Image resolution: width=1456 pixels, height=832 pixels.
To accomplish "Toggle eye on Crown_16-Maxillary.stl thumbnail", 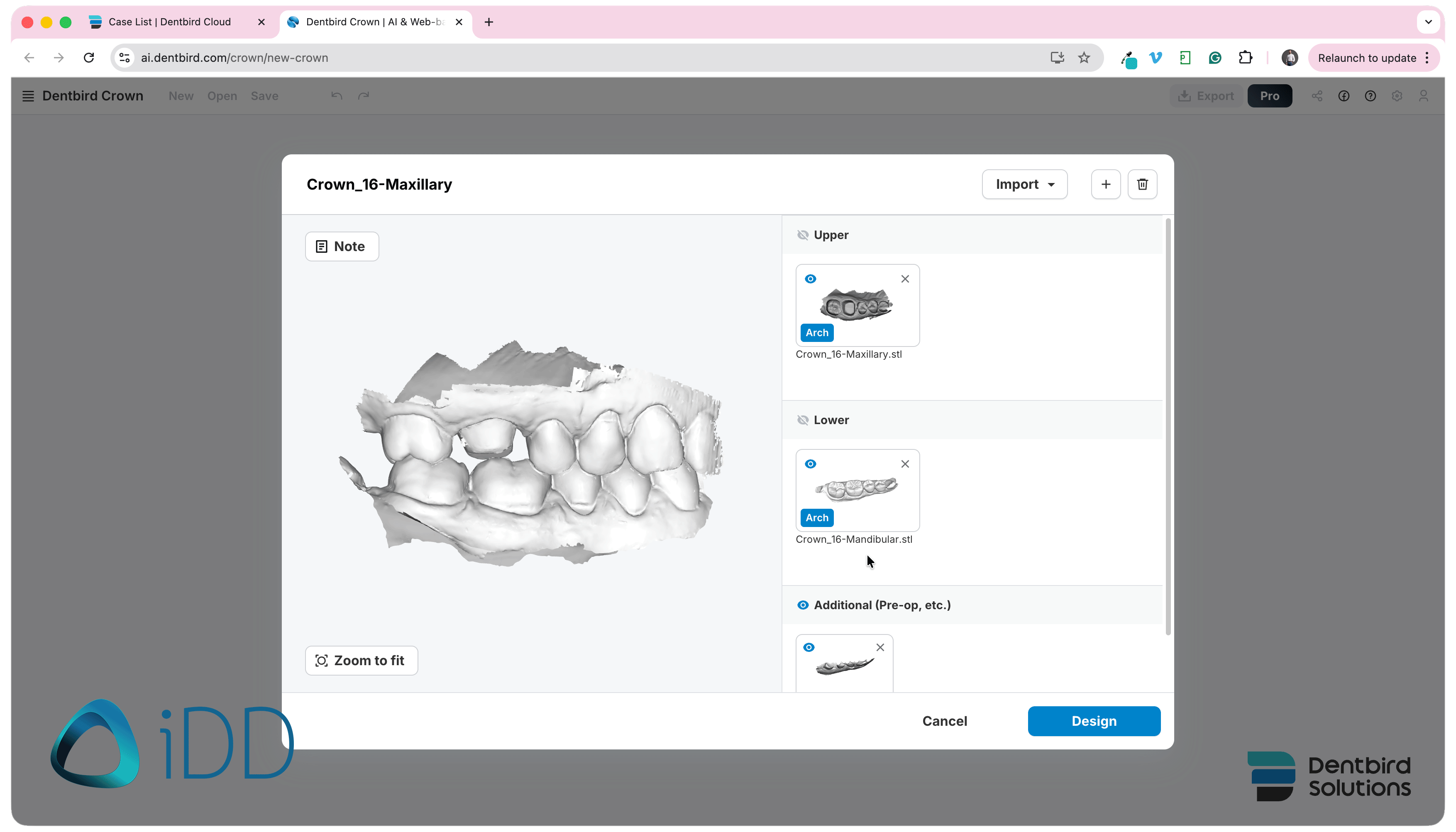I will point(810,279).
